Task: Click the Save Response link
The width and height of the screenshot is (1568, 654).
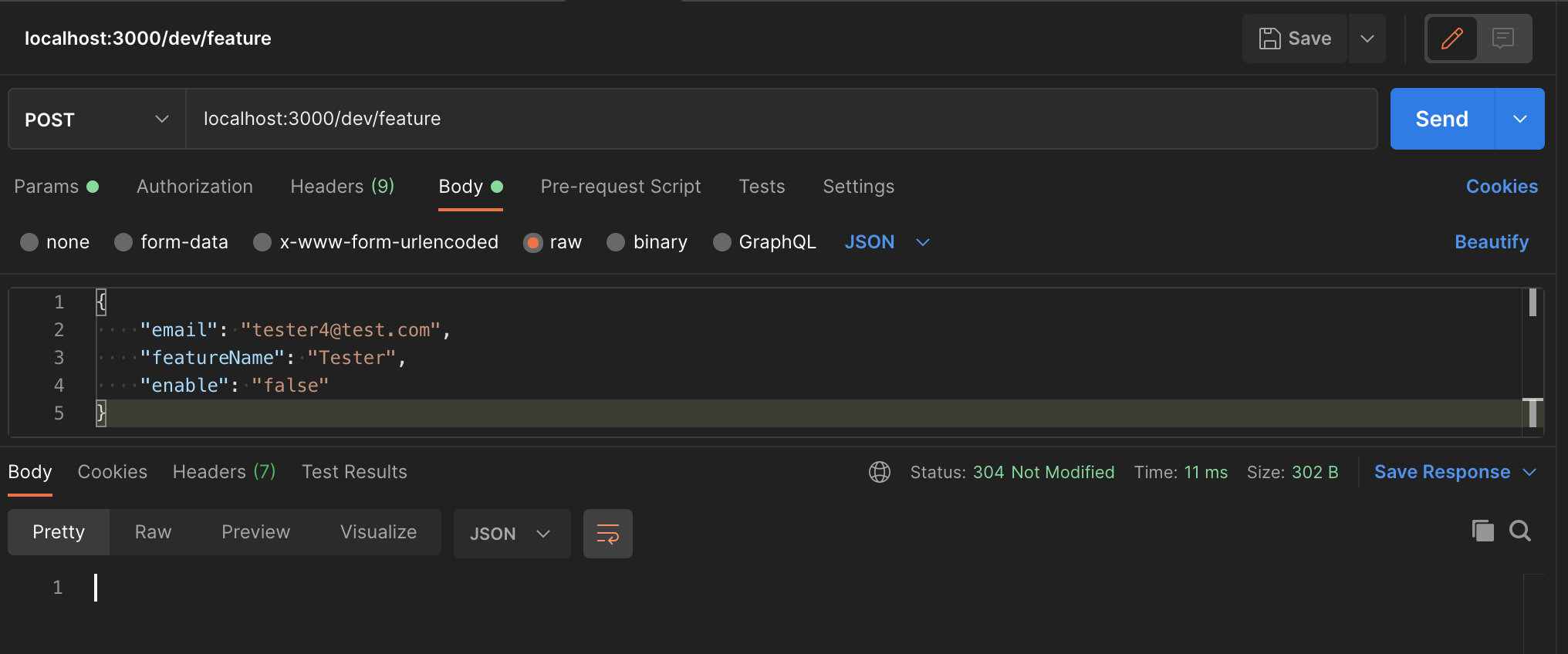Action: pos(1441,472)
